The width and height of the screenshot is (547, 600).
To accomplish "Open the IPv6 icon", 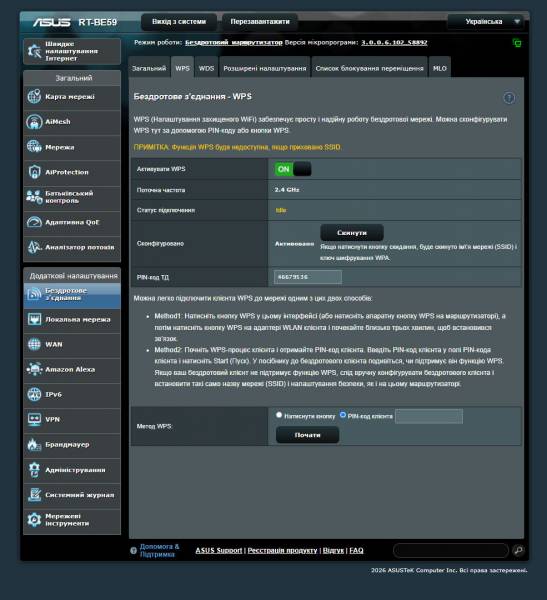I will [34, 395].
